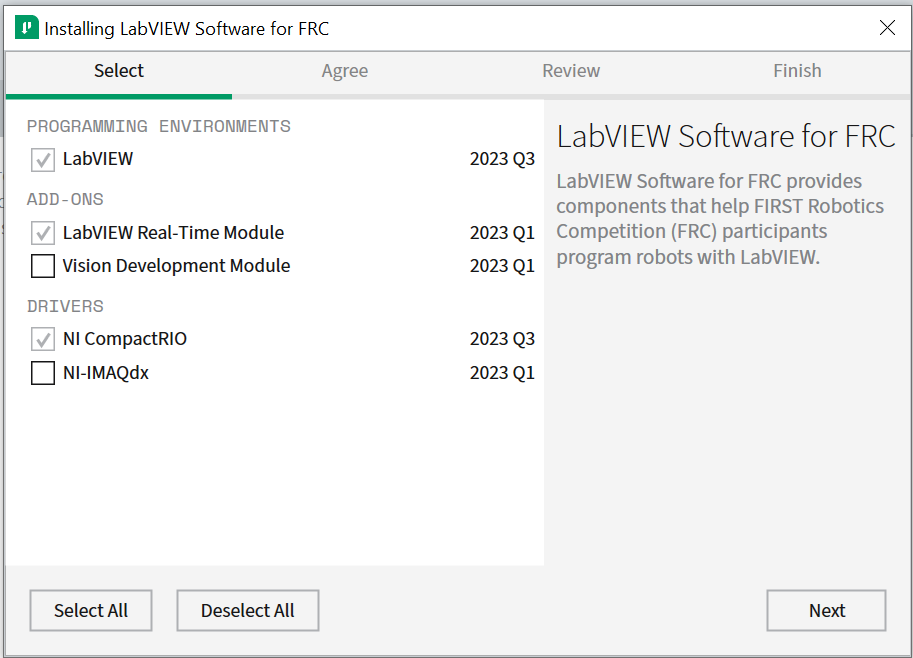Switch to the Finish tab
The image size is (913, 658).
[x=797, y=71]
